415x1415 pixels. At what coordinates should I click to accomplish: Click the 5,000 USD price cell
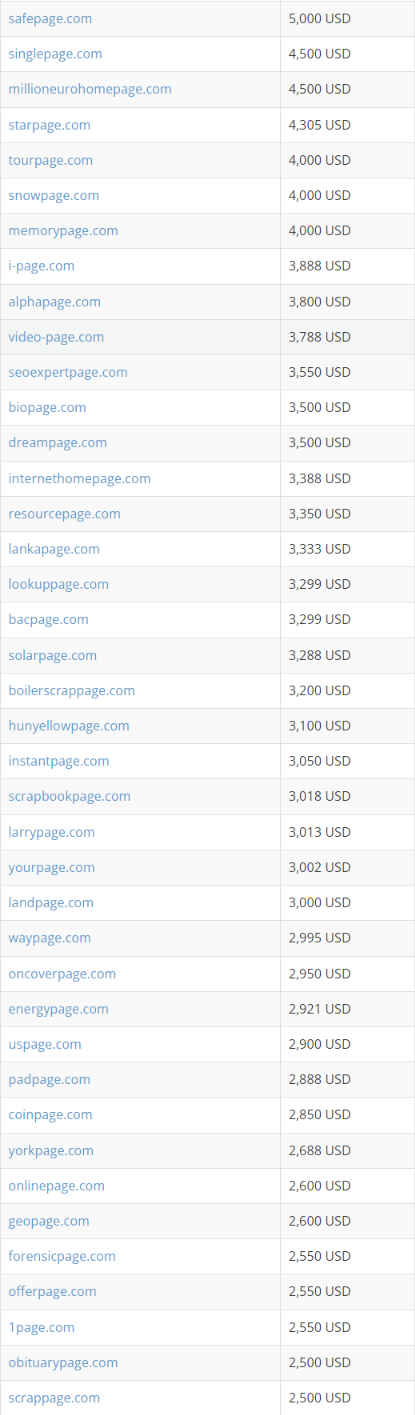coord(348,18)
